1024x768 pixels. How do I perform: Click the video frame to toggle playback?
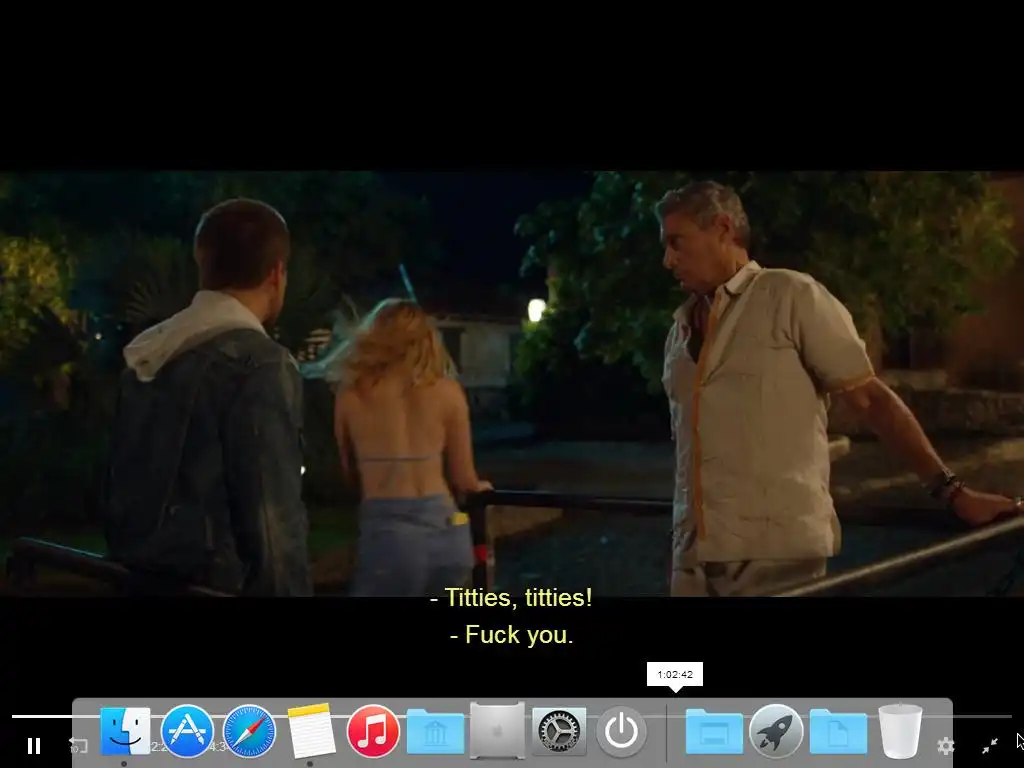coord(512,383)
